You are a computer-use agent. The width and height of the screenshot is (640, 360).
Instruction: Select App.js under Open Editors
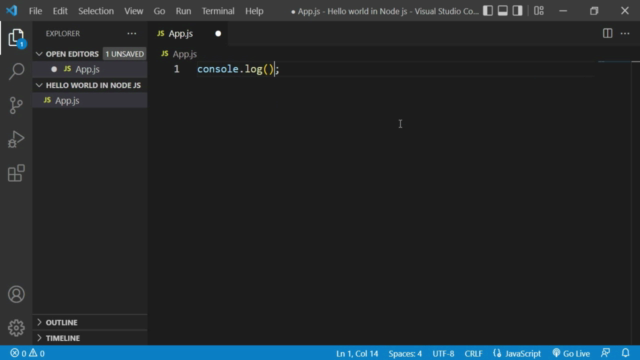(90, 69)
